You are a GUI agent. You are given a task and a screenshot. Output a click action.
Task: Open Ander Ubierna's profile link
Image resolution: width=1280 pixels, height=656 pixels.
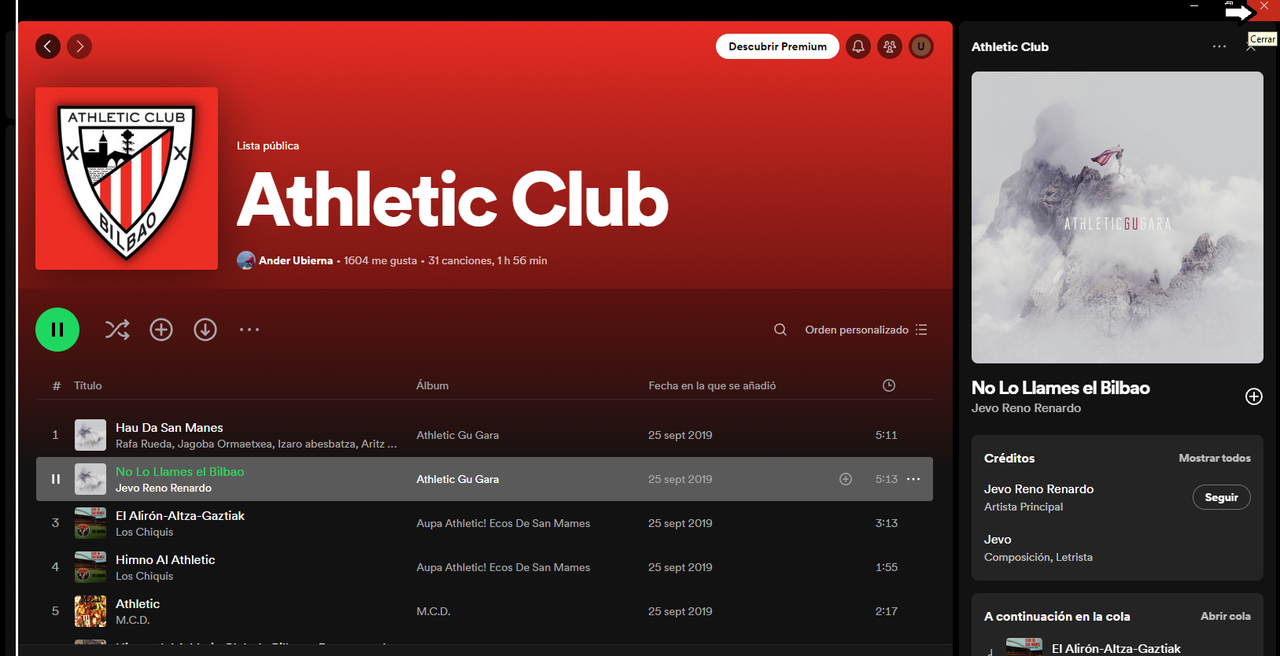click(x=295, y=260)
